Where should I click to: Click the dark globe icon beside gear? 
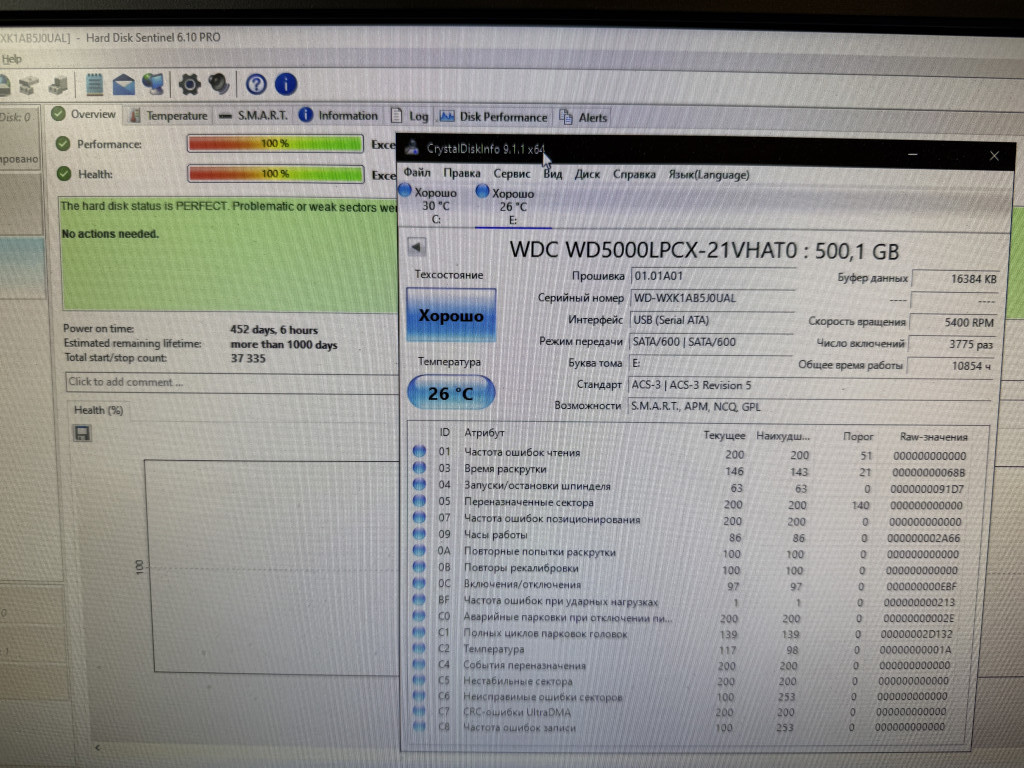(219, 84)
